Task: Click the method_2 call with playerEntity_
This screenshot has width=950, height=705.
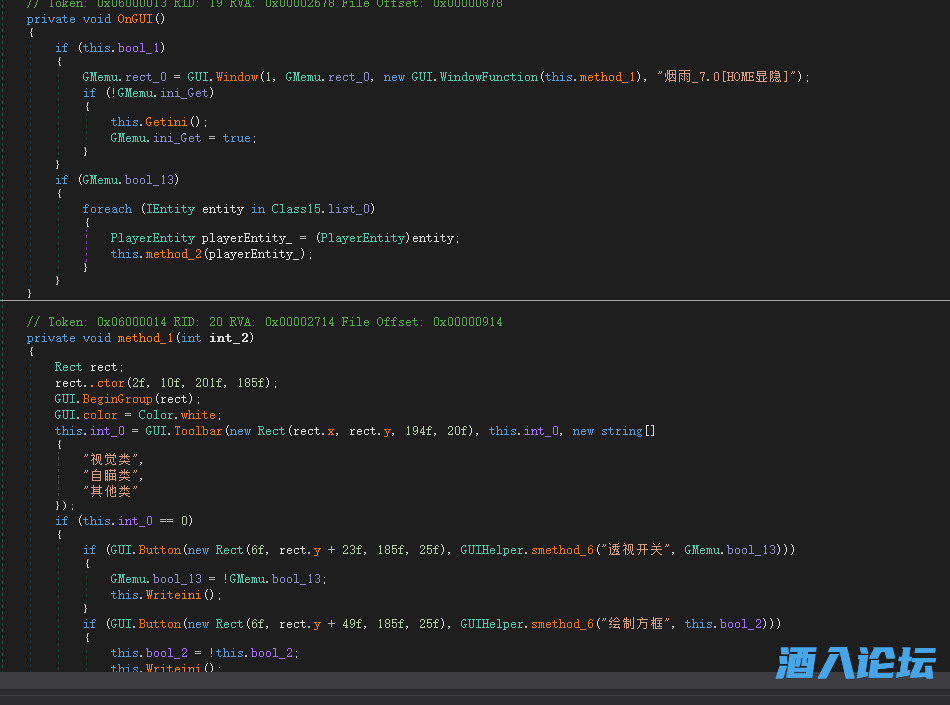Action: [x=173, y=254]
